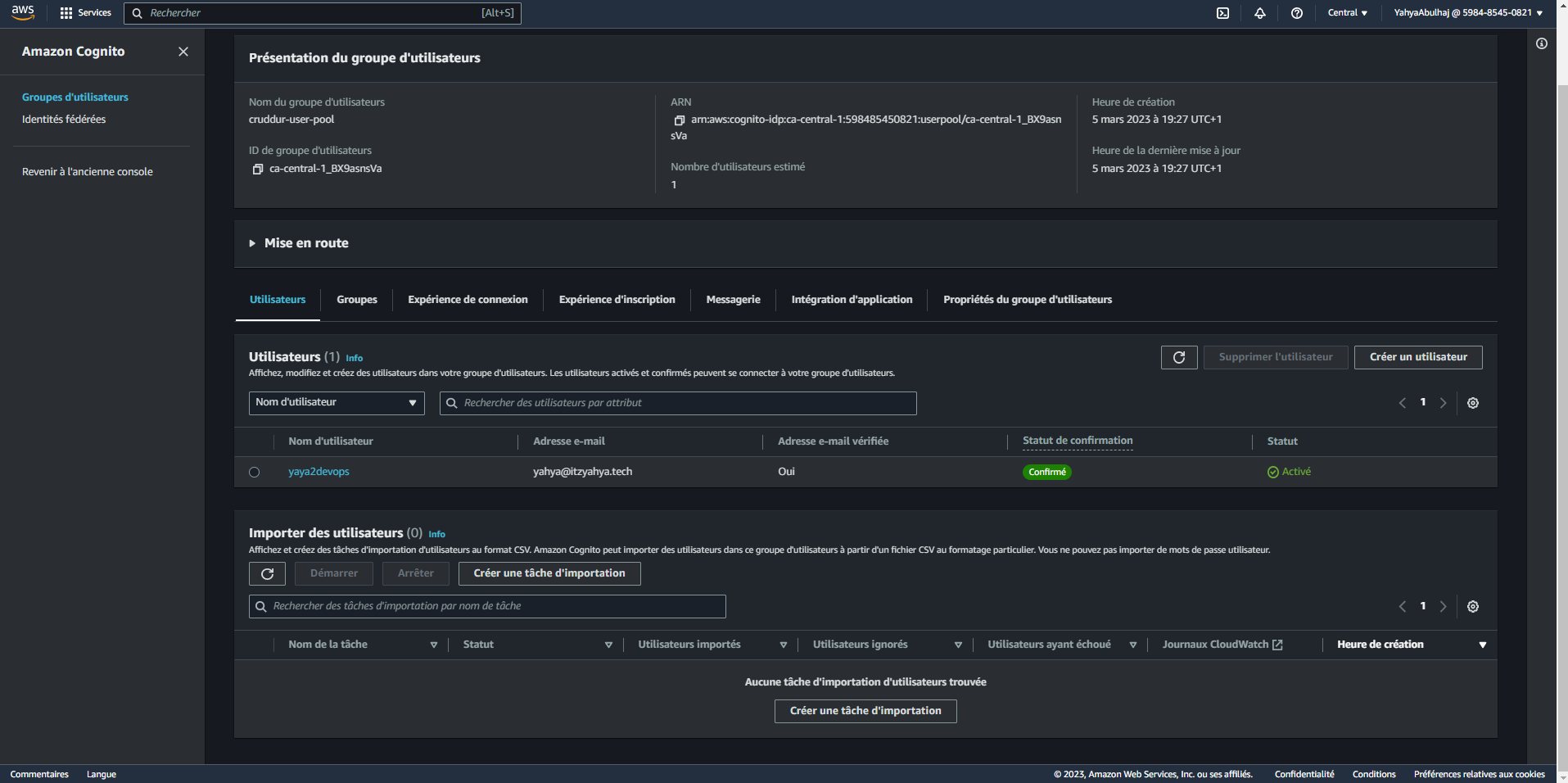The height and width of the screenshot is (783, 1568).
Task: Refresh the import tasks list
Action: tap(267, 573)
